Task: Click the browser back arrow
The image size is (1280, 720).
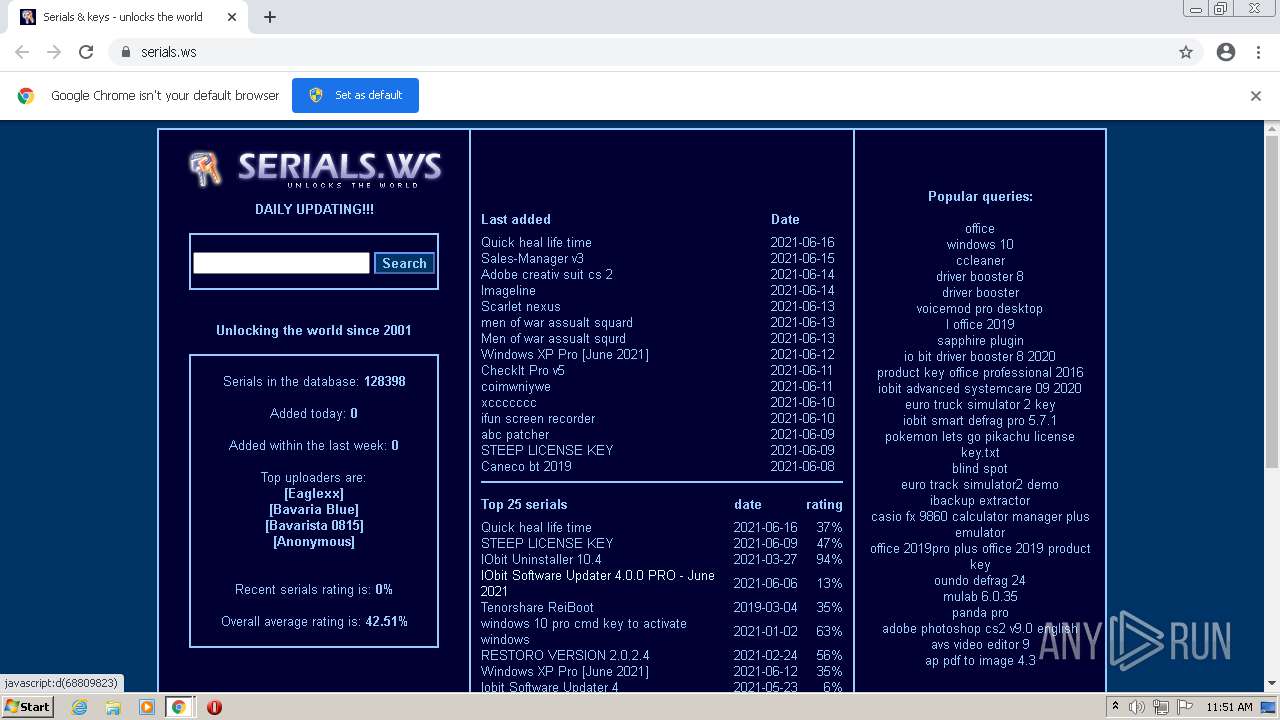Action: click(22, 52)
